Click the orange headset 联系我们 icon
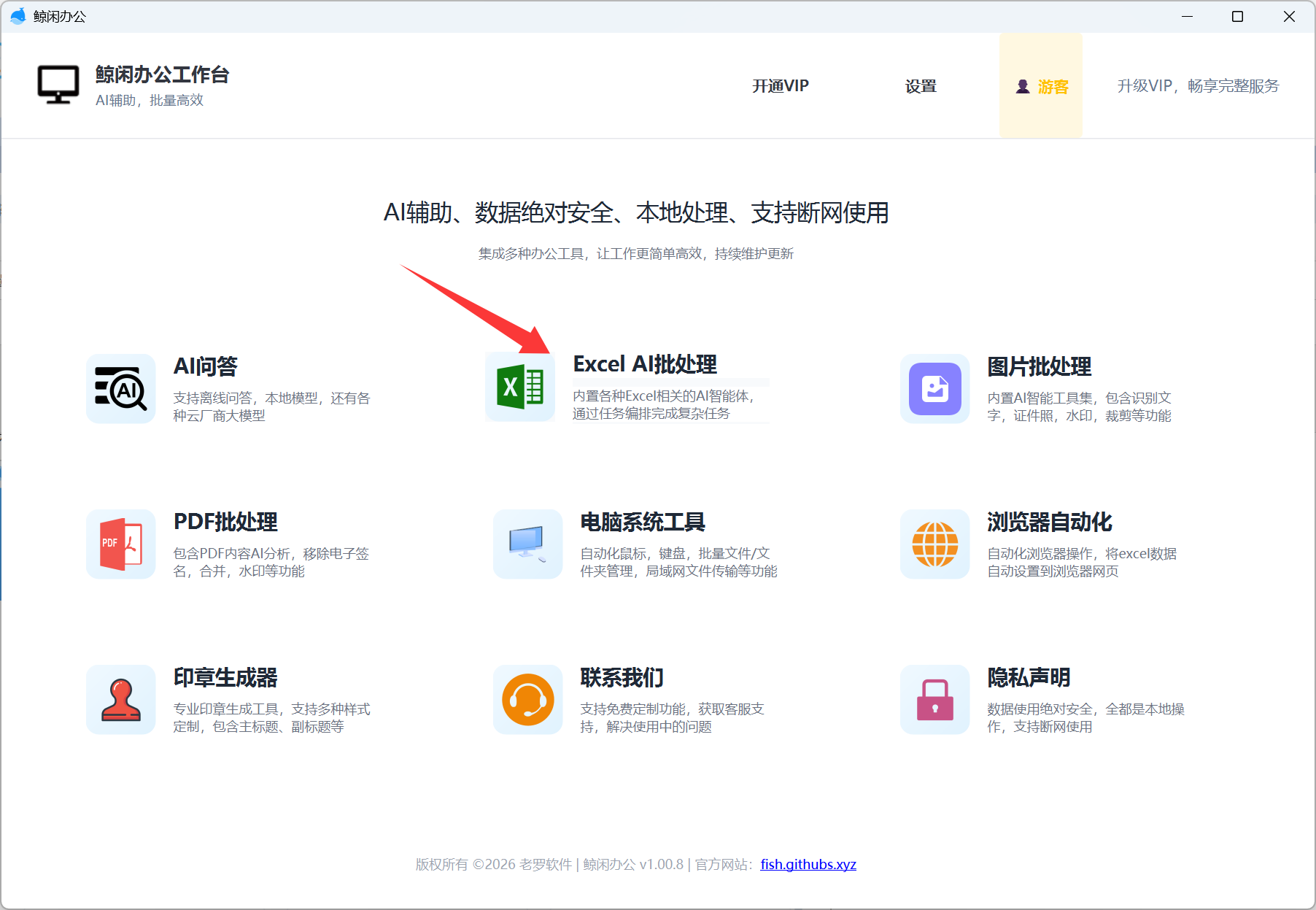 (x=527, y=700)
